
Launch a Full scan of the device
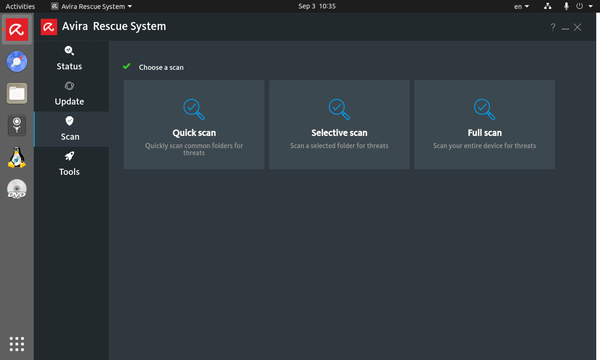484,124
